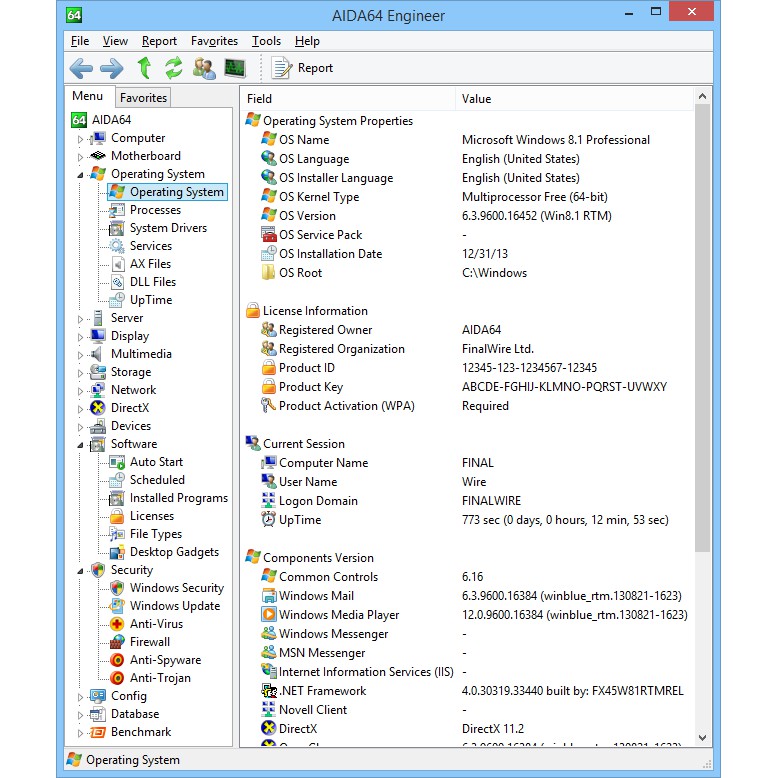Select the Desktop Gadgets icon
778x778 pixels.
coord(117,552)
